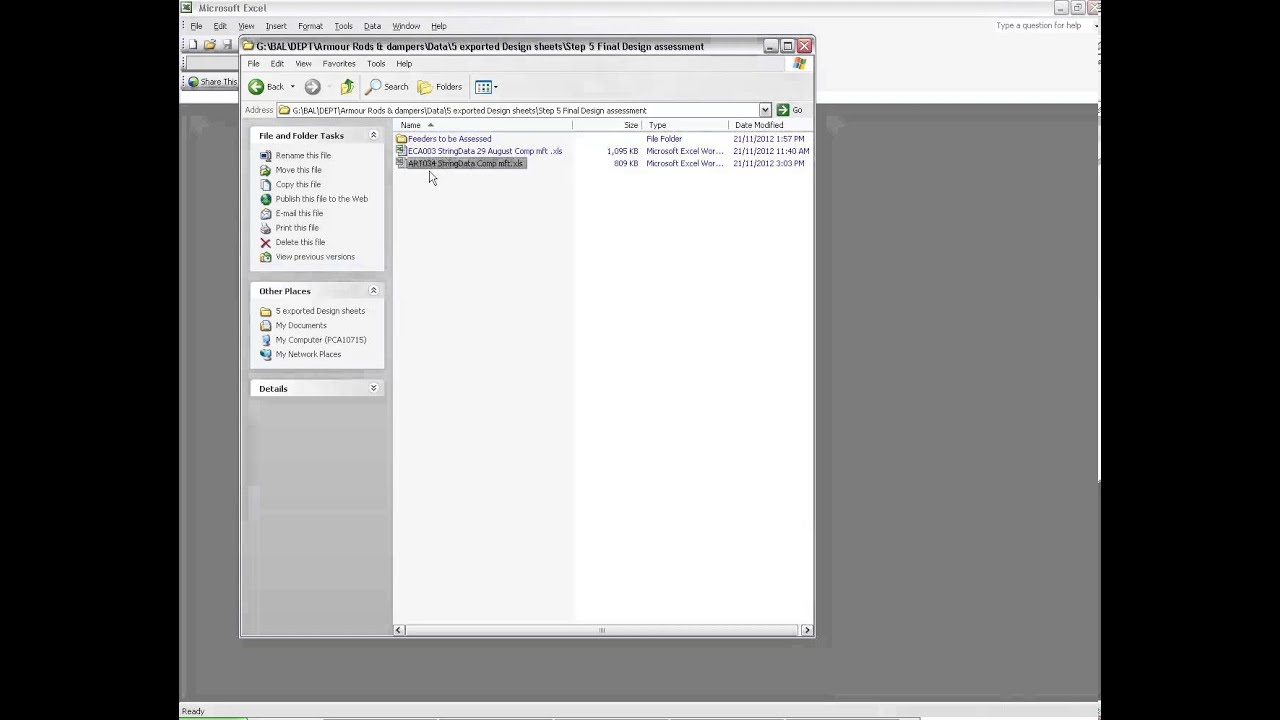Click Publish this file to the Web

321,199
